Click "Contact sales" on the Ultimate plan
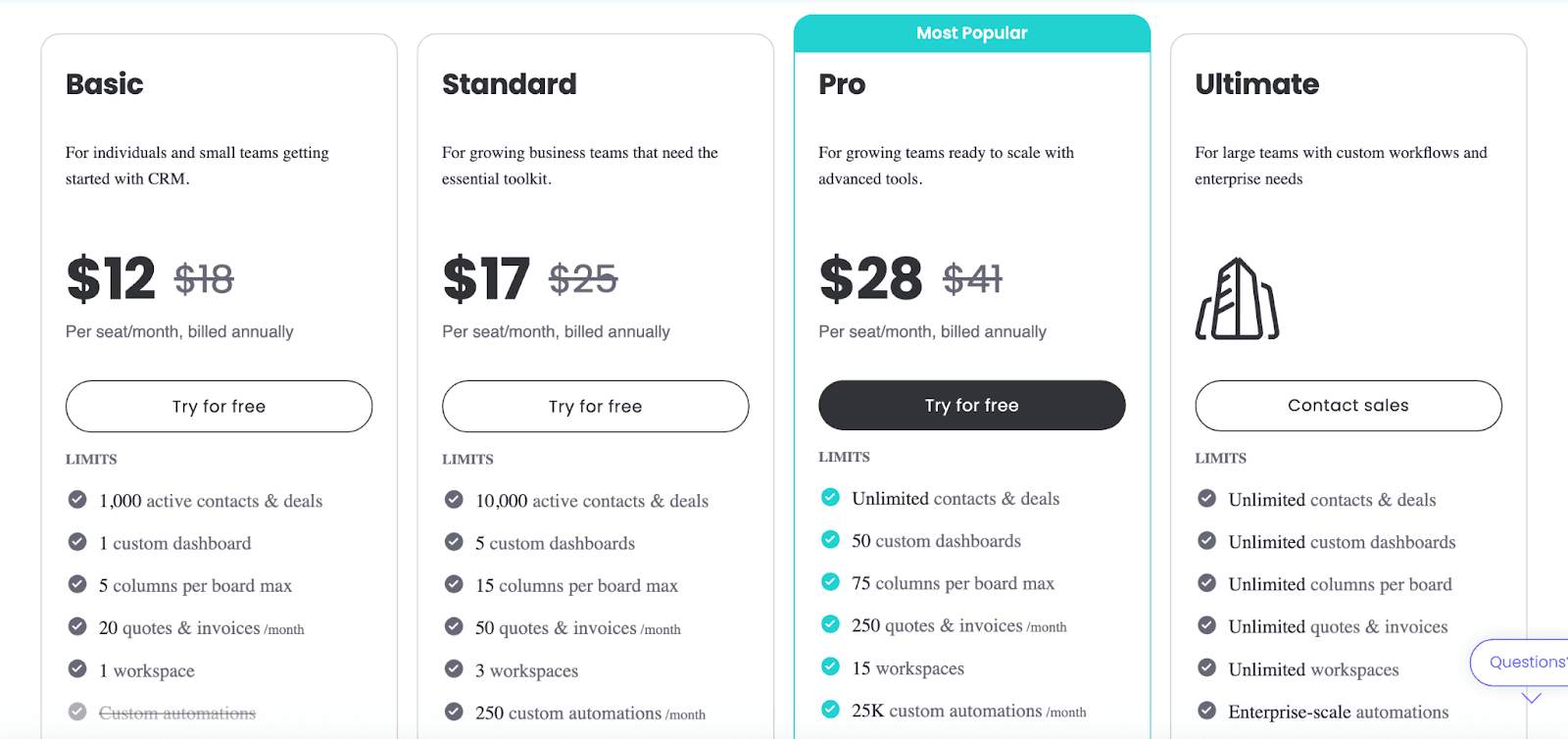 [1347, 405]
